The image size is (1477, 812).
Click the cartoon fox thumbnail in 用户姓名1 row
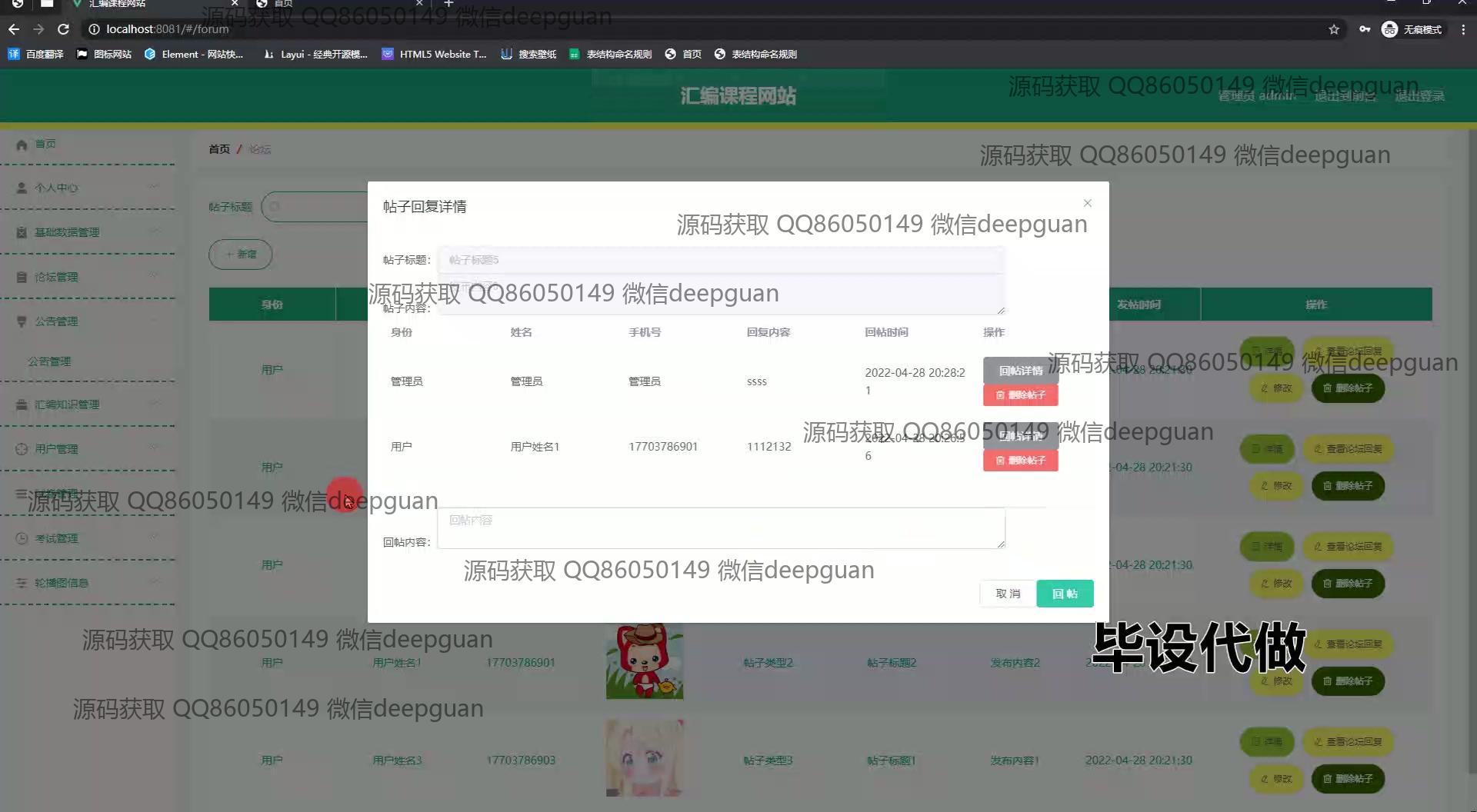(x=644, y=661)
